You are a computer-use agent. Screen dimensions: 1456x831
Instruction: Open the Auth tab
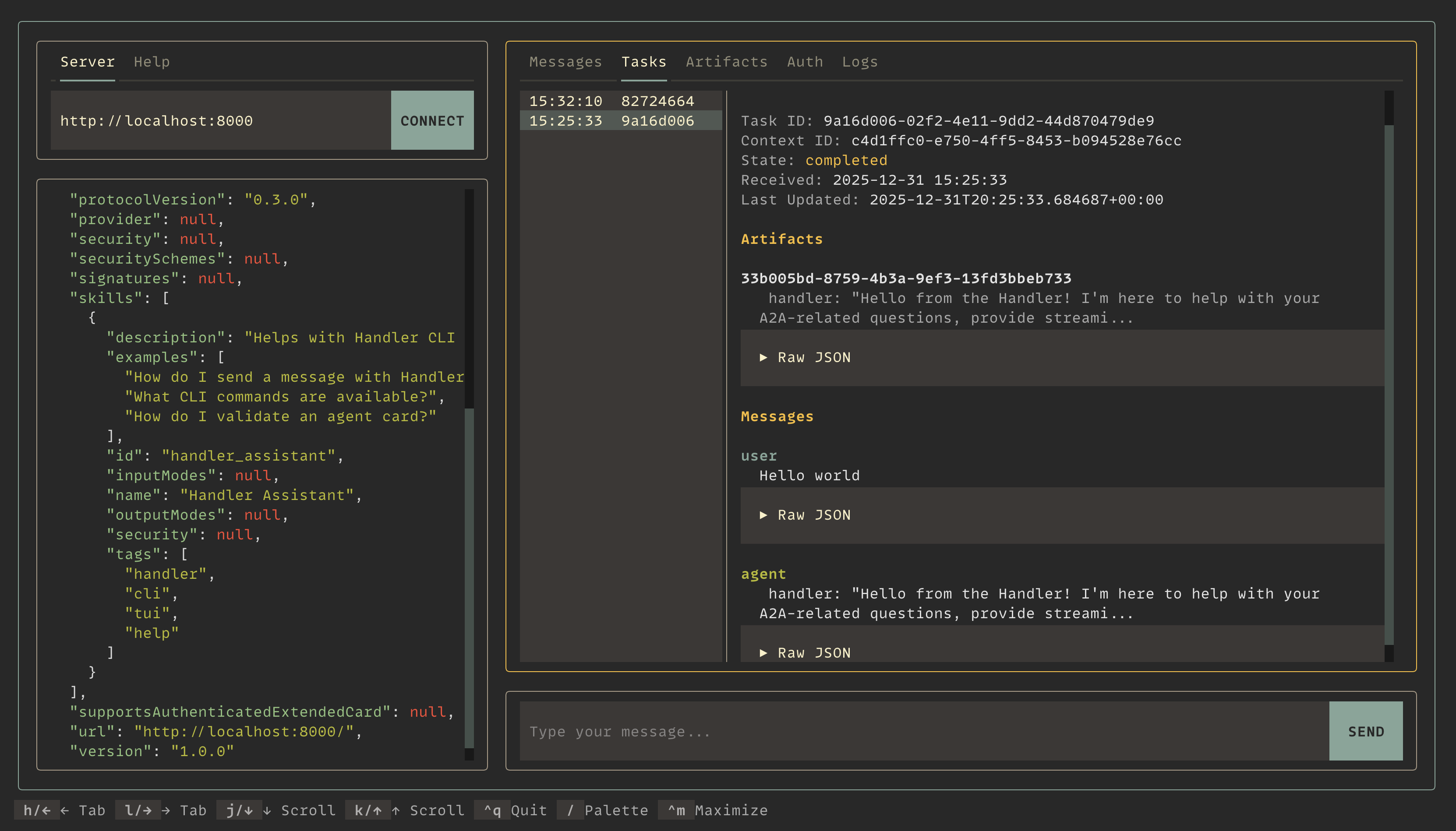pyautogui.click(x=805, y=62)
